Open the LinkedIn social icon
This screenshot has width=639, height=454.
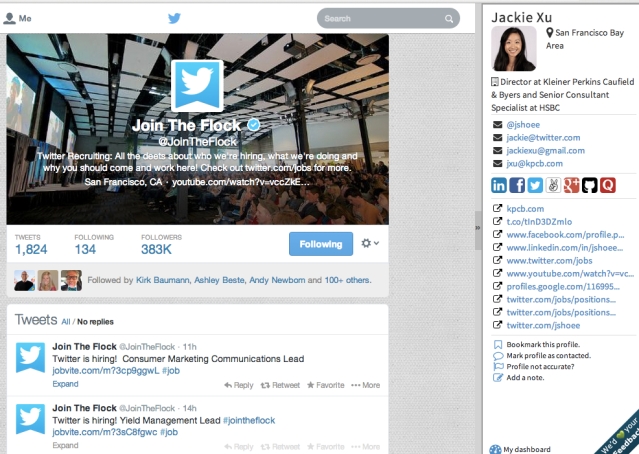pos(498,185)
